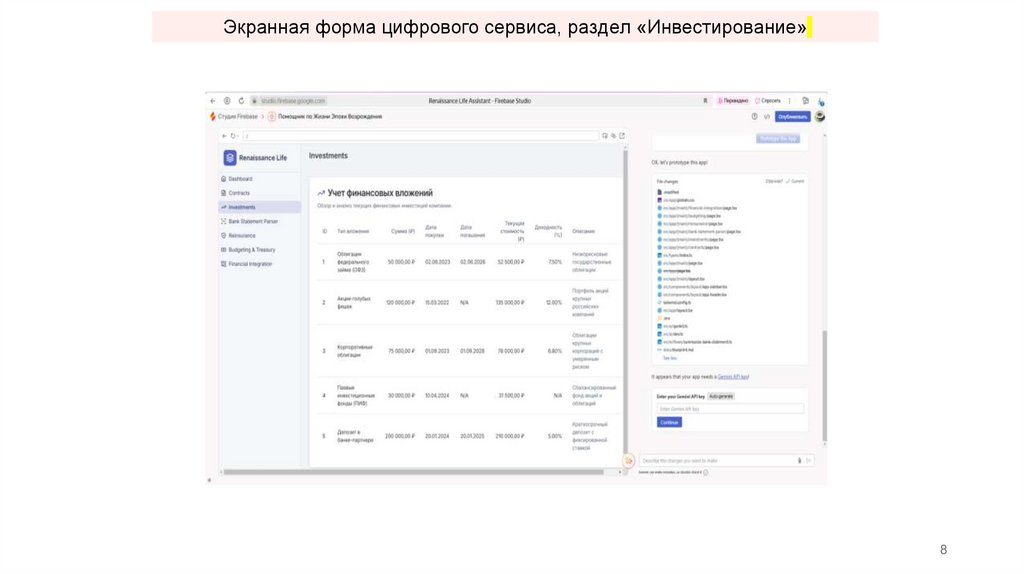Click cell 50 000,00 ₽ in row 1

(x=401, y=263)
